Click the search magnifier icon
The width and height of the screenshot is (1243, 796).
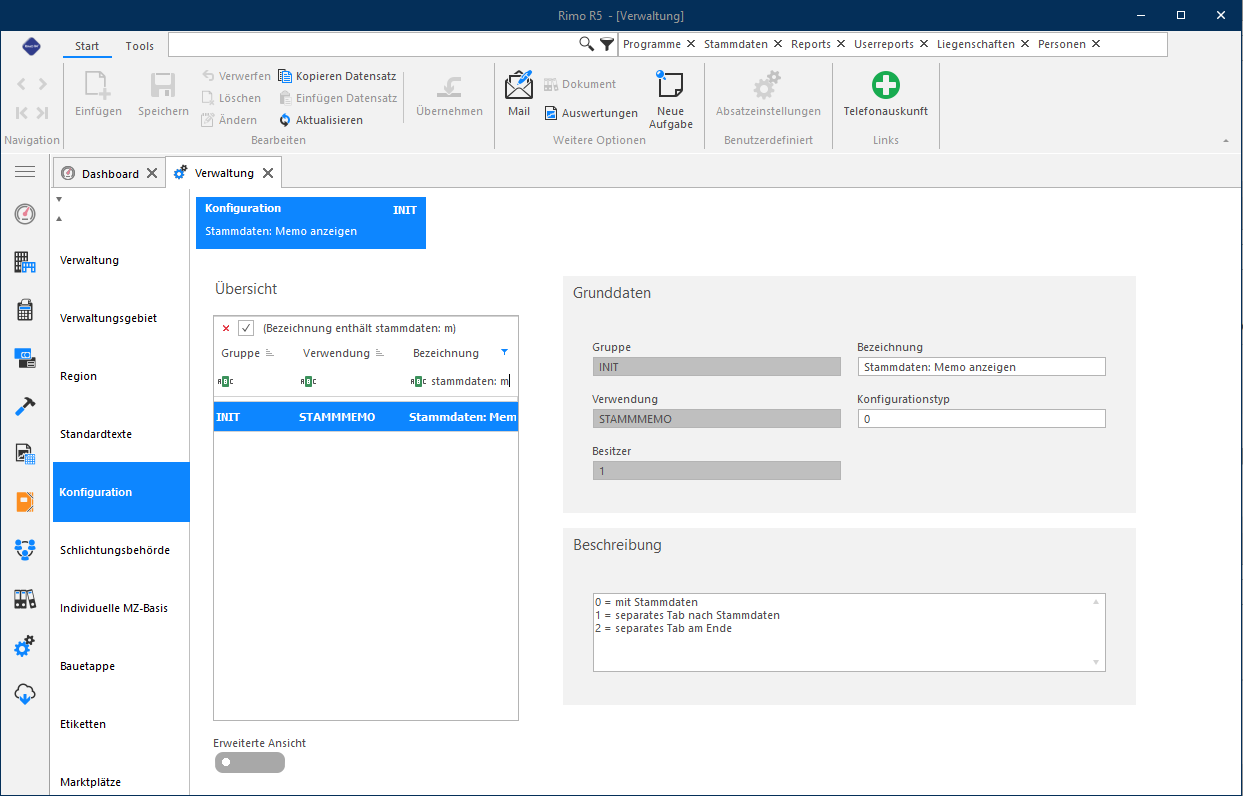click(587, 44)
